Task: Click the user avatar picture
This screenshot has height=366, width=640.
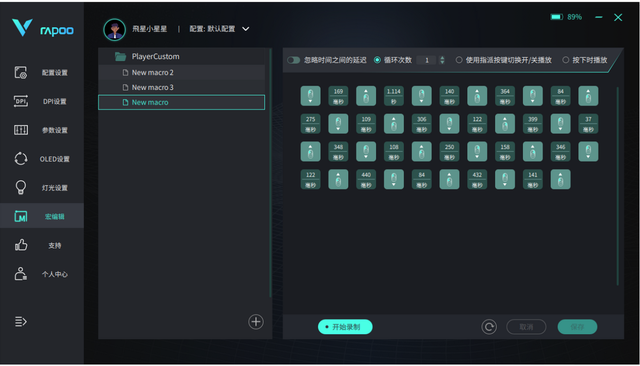Action: (114, 29)
